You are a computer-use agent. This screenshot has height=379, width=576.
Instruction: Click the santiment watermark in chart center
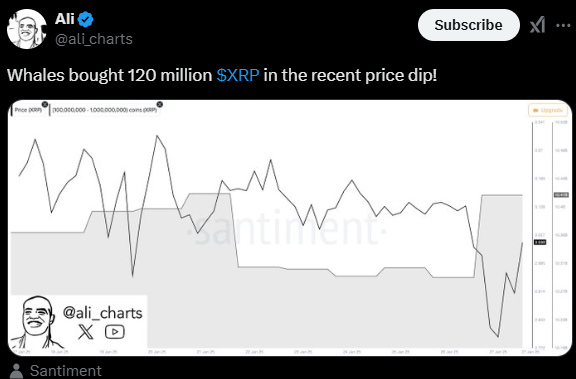(x=287, y=230)
